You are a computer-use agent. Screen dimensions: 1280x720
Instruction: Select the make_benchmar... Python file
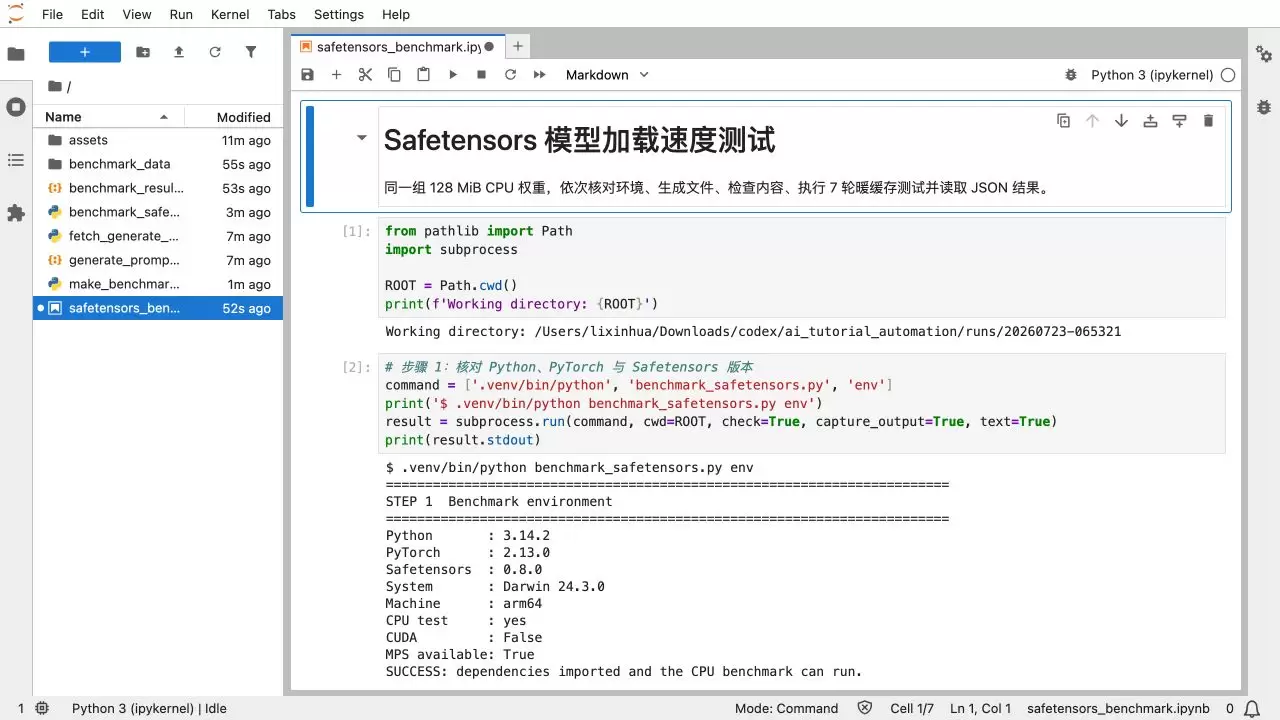158,284
